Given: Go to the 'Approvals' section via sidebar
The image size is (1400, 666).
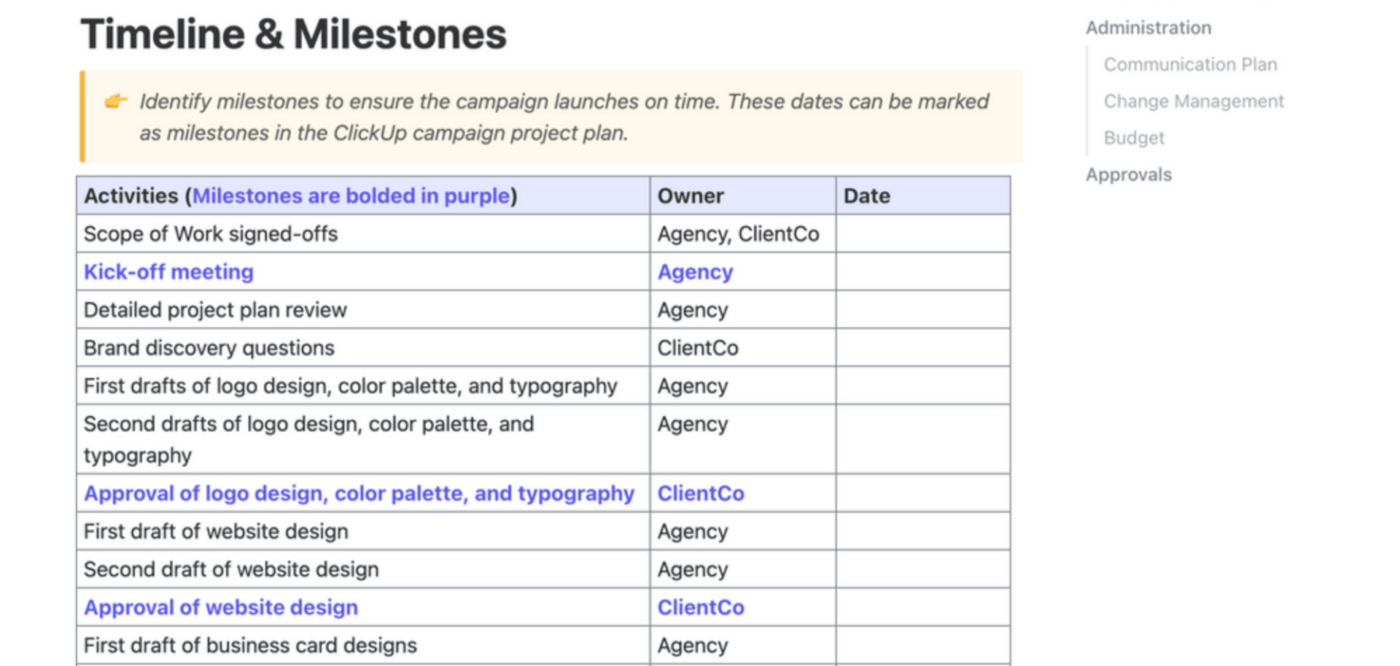Looking at the screenshot, I should tap(1129, 174).
